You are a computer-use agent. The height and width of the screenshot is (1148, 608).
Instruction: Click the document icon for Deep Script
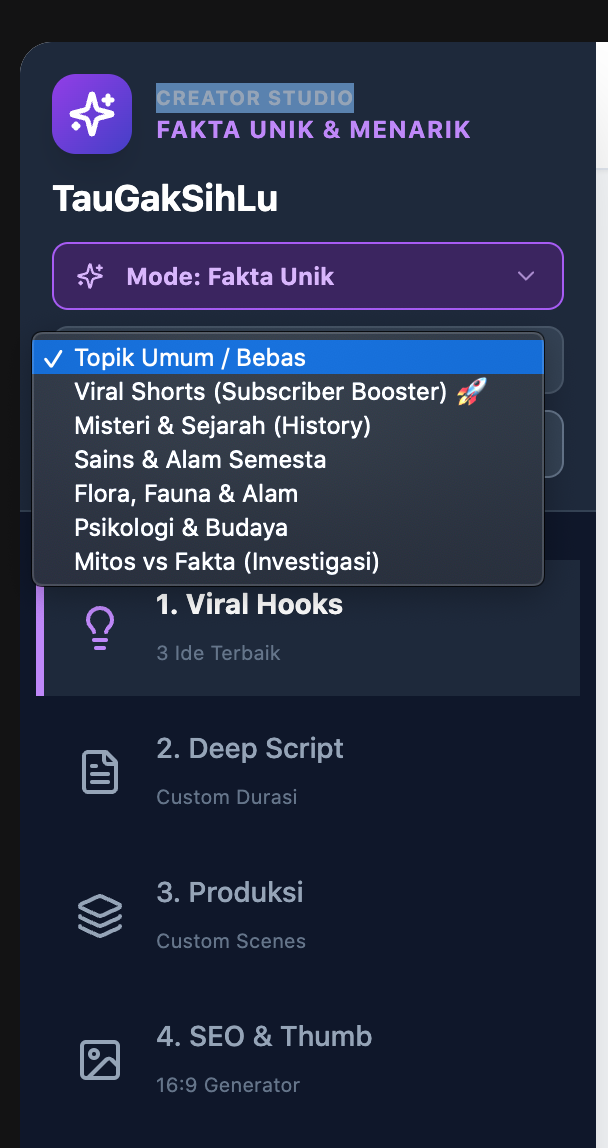tap(100, 772)
